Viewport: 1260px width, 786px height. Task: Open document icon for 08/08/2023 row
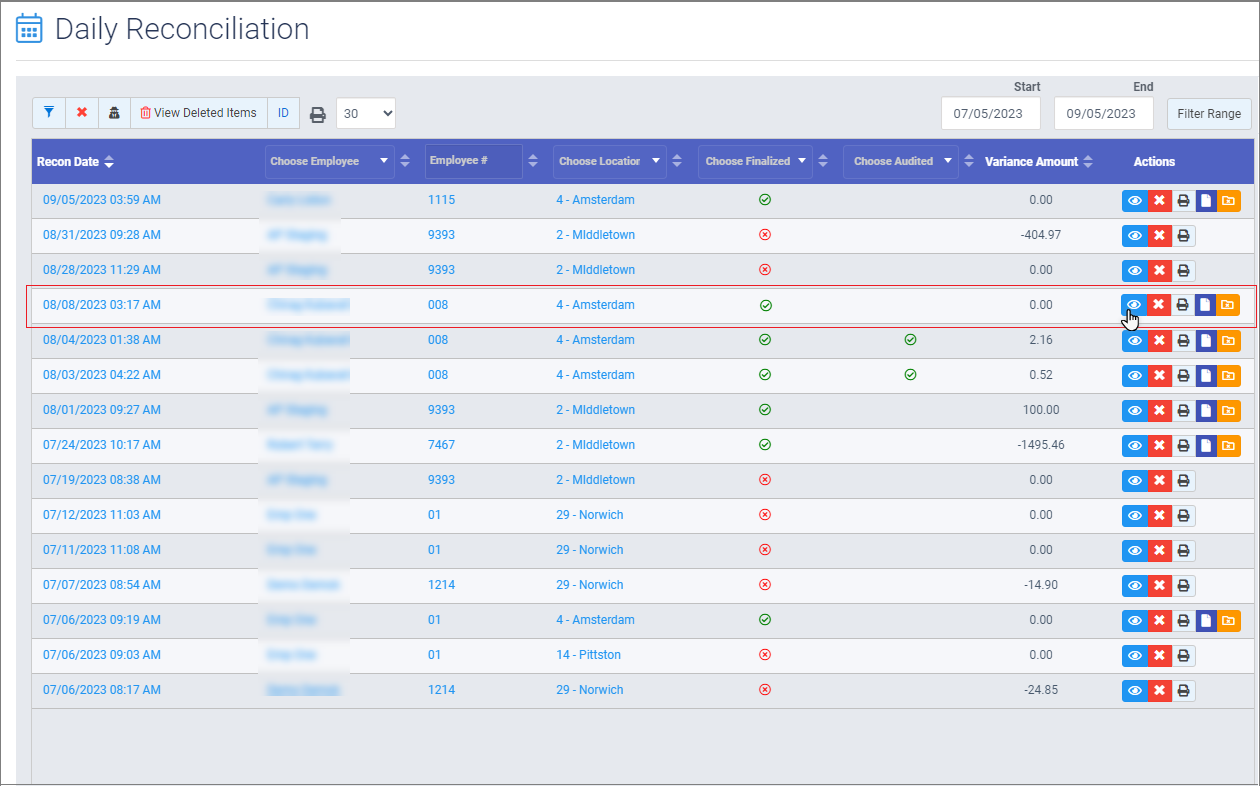tap(1206, 305)
